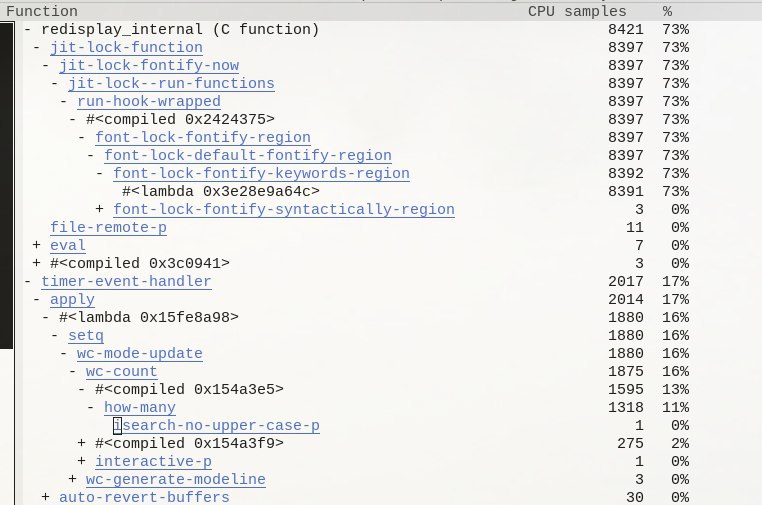Screen dimensions: 762x505
Task: Collapse the timer-event-handler entry
Action: click(x=28, y=281)
